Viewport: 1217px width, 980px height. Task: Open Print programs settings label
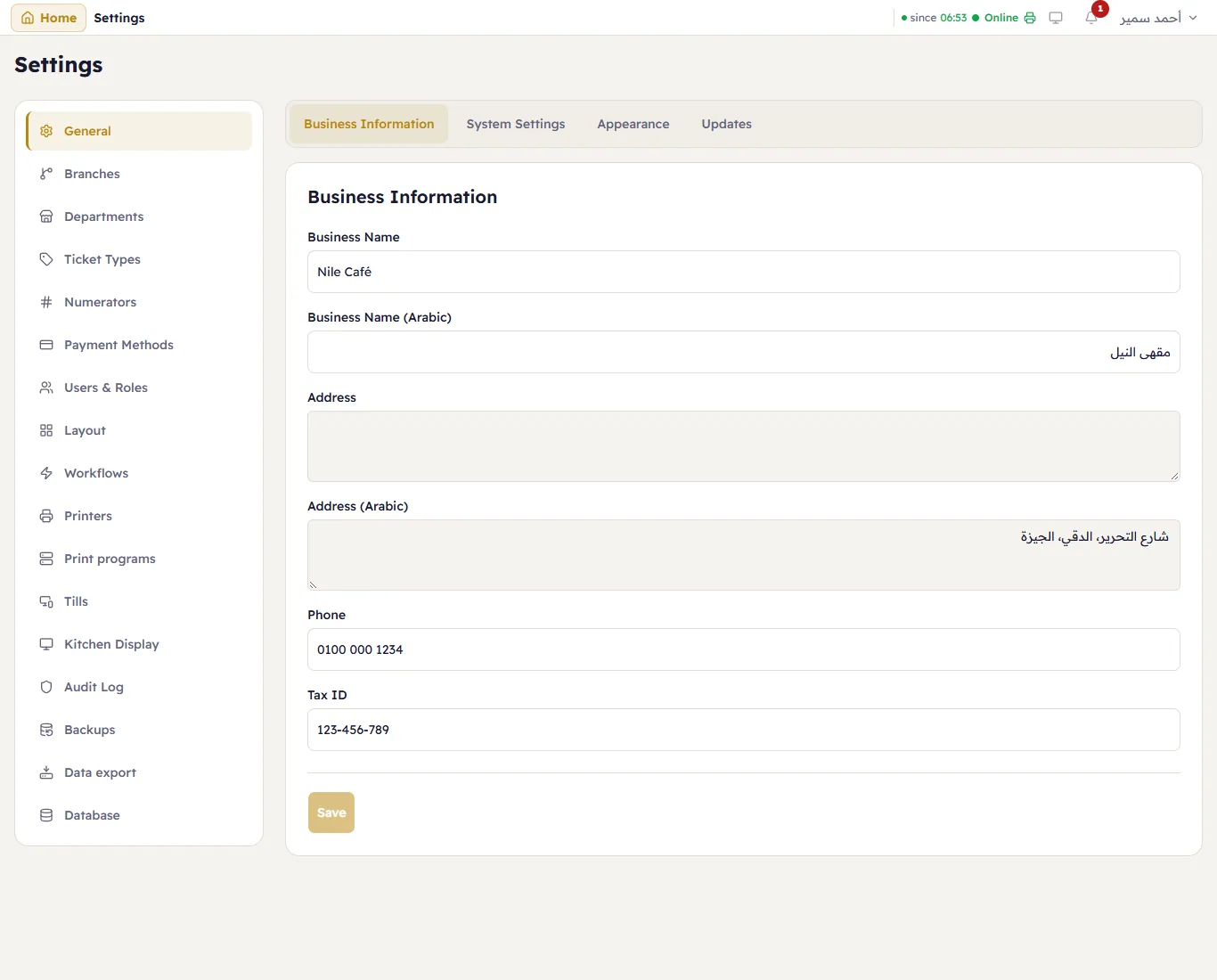pyautogui.click(x=110, y=559)
